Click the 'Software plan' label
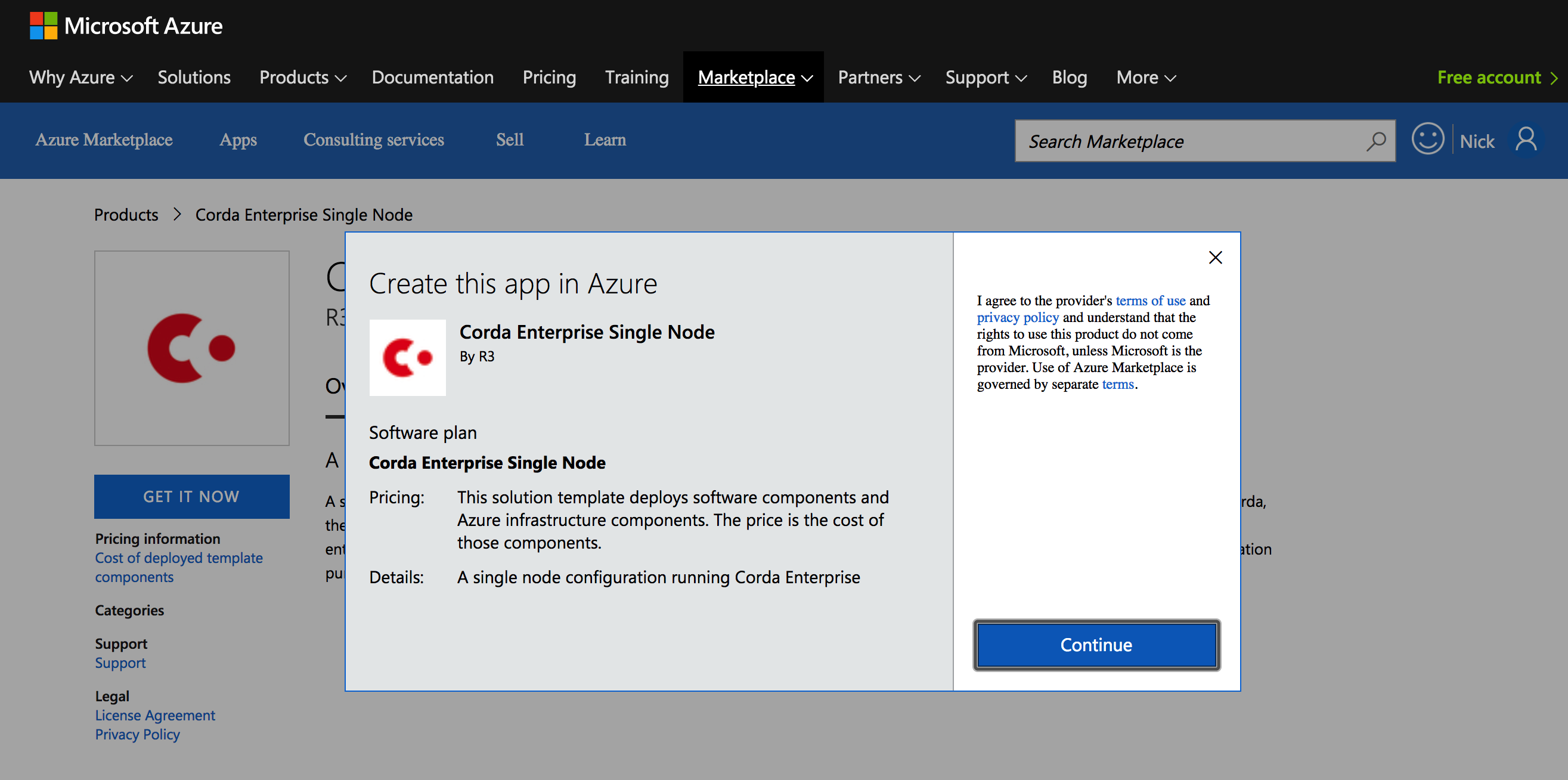 [423, 432]
